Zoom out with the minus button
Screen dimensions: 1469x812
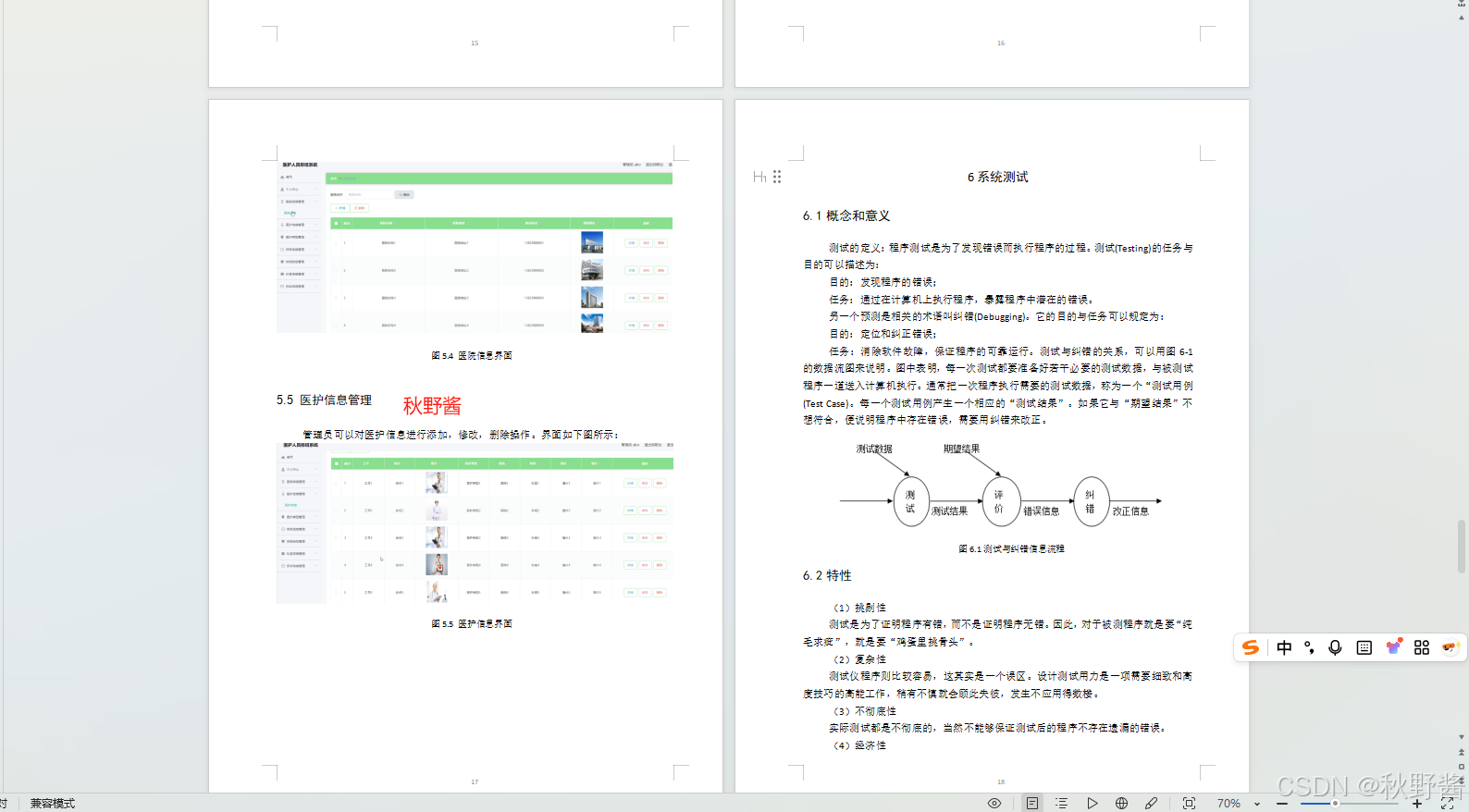(x=1282, y=804)
